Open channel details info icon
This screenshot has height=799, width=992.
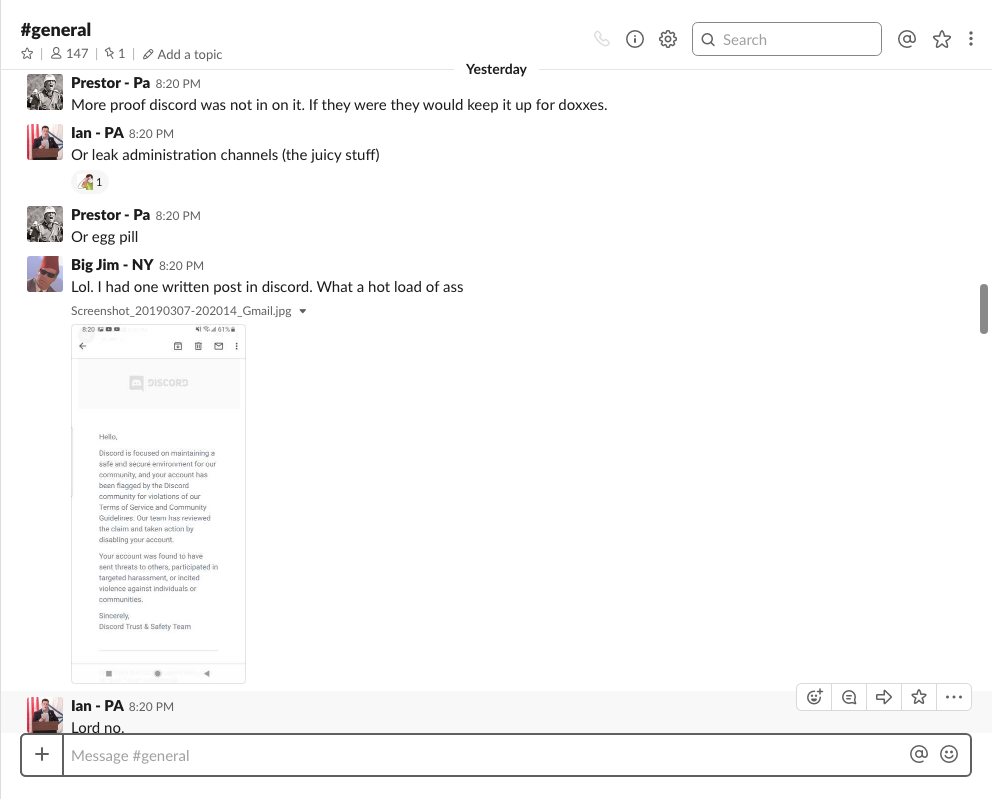point(634,40)
